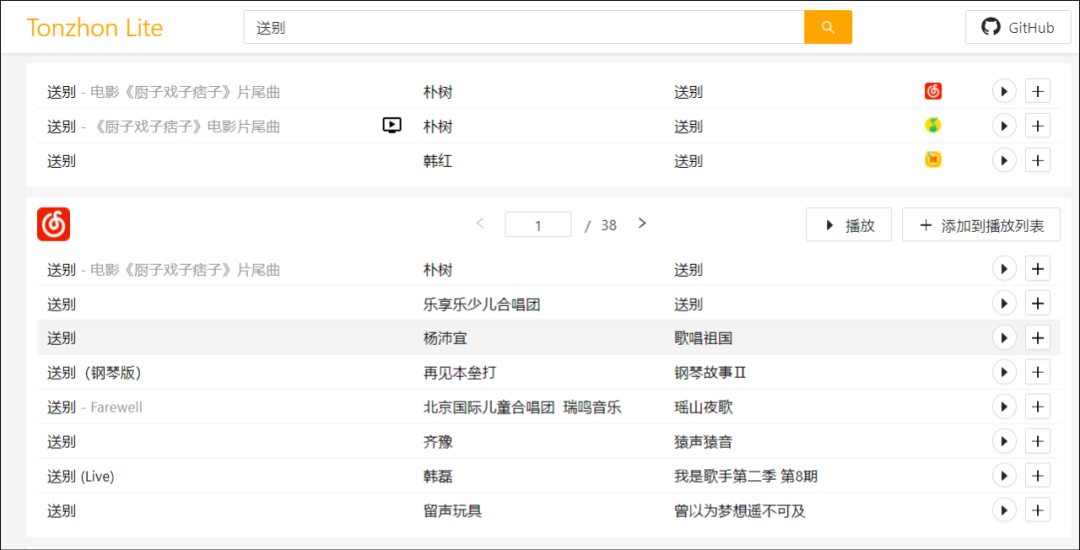Click Kuwo source icon in 韩红 row
The height and width of the screenshot is (550, 1080).
933,160
